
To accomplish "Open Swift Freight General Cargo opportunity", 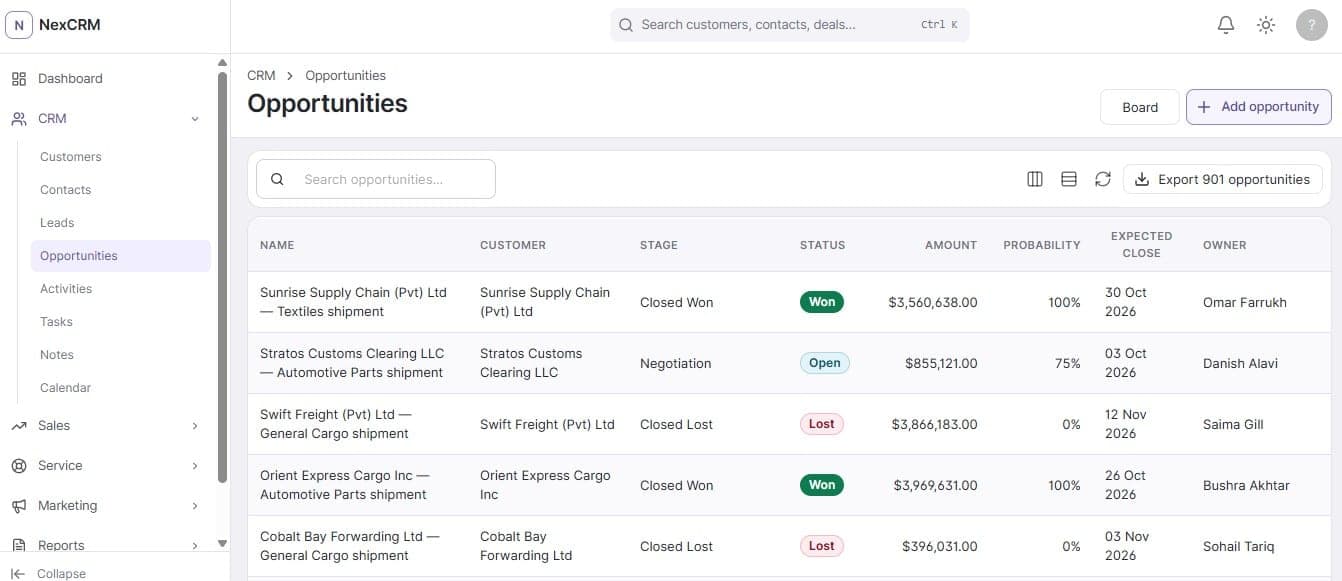I will (x=336, y=424).
